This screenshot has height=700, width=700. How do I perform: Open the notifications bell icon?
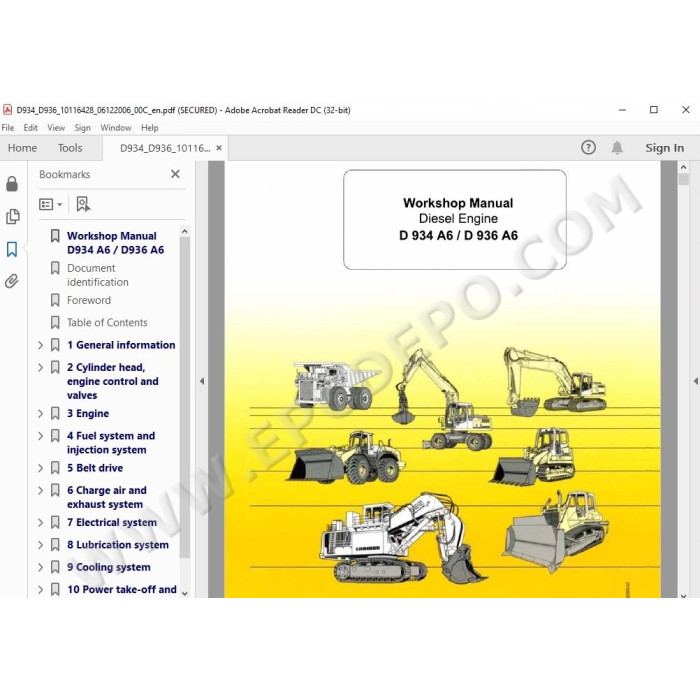coord(617,147)
